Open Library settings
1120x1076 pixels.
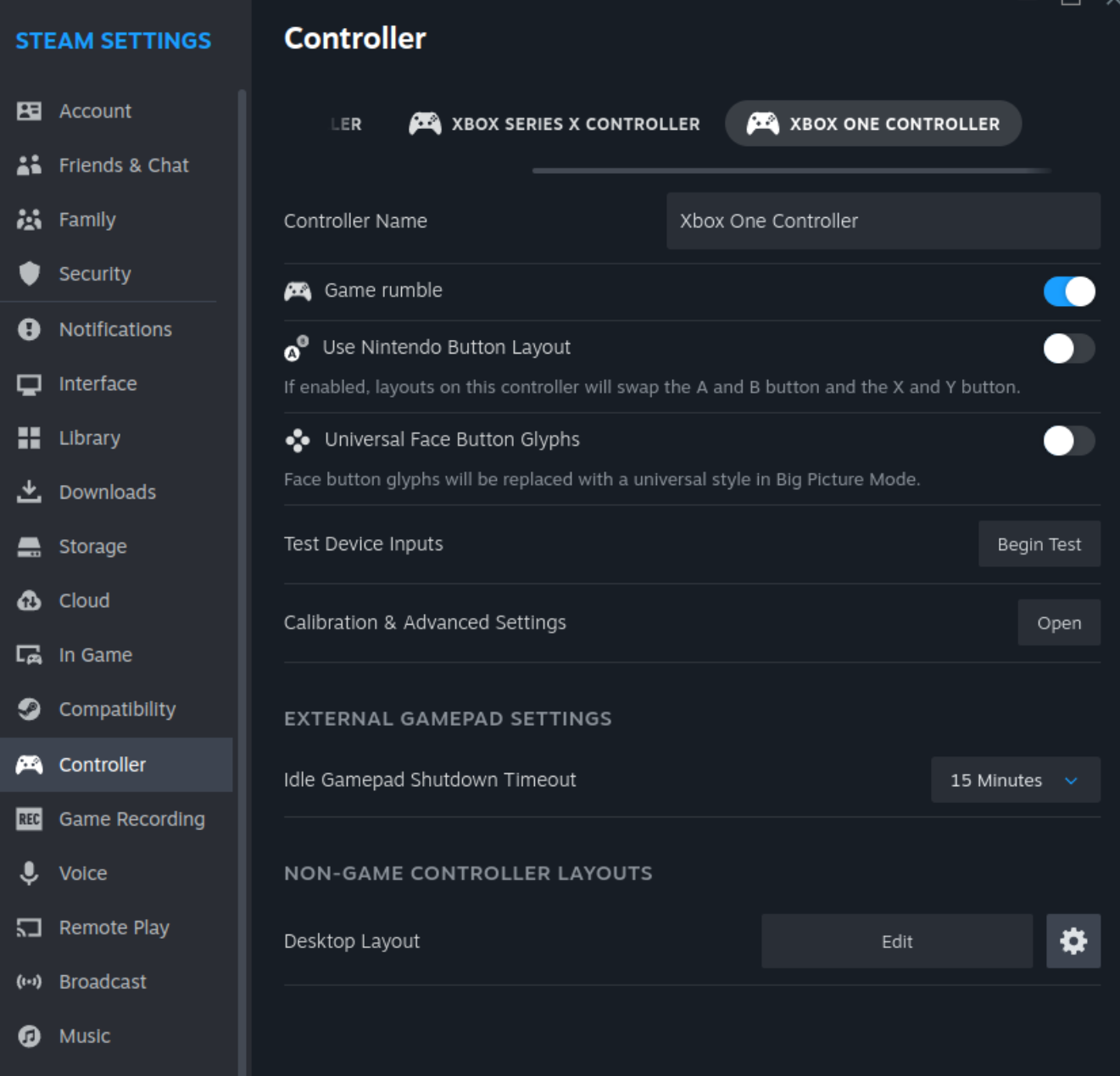click(116, 438)
